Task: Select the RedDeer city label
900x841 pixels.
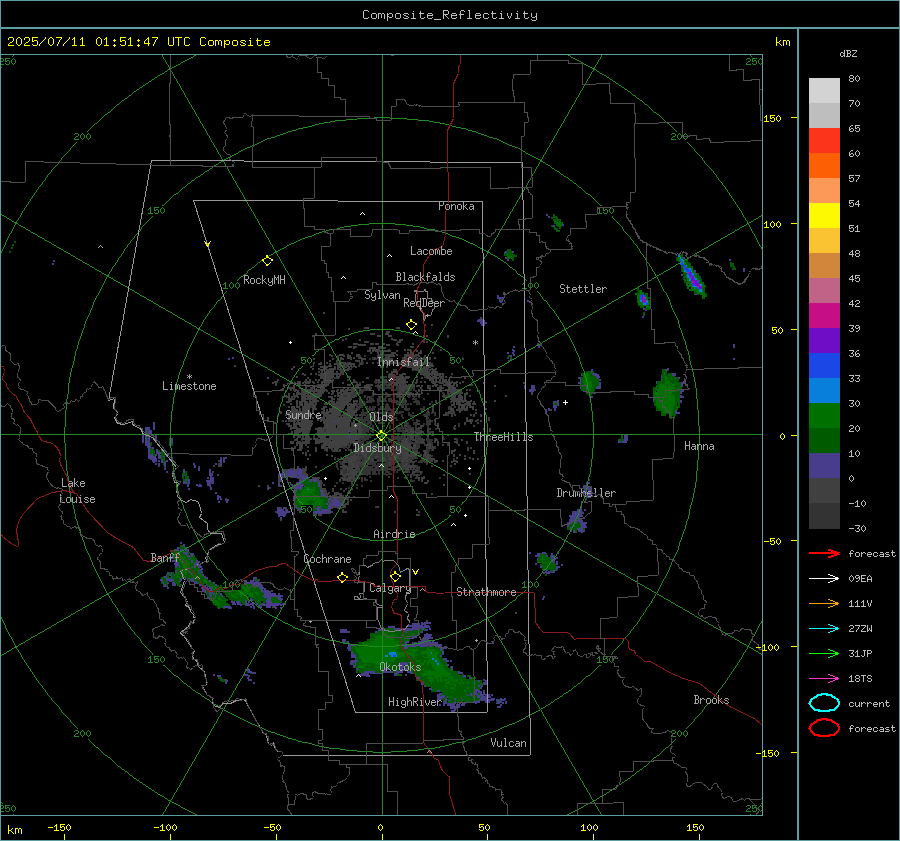Action: [424, 303]
